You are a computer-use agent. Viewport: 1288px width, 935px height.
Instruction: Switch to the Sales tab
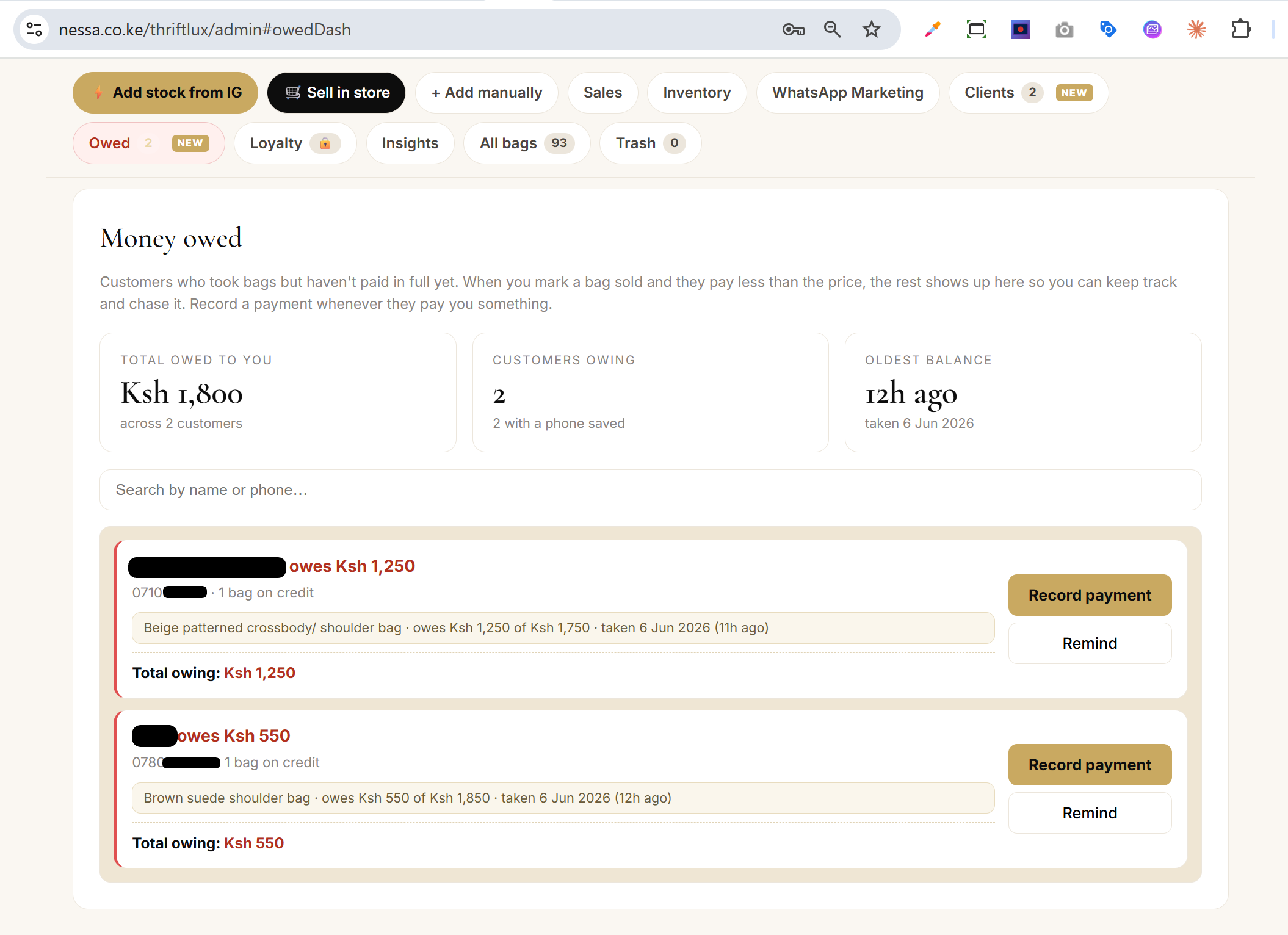(602, 93)
